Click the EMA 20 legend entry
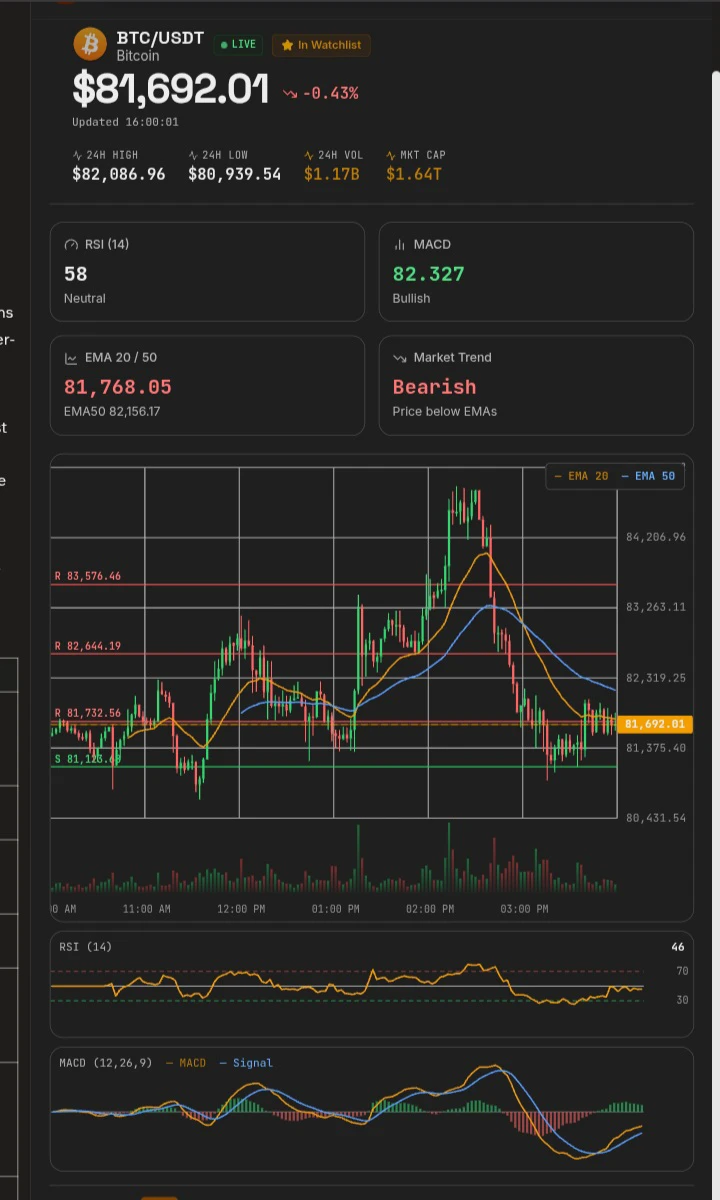720x1200 pixels. (x=581, y=476)
